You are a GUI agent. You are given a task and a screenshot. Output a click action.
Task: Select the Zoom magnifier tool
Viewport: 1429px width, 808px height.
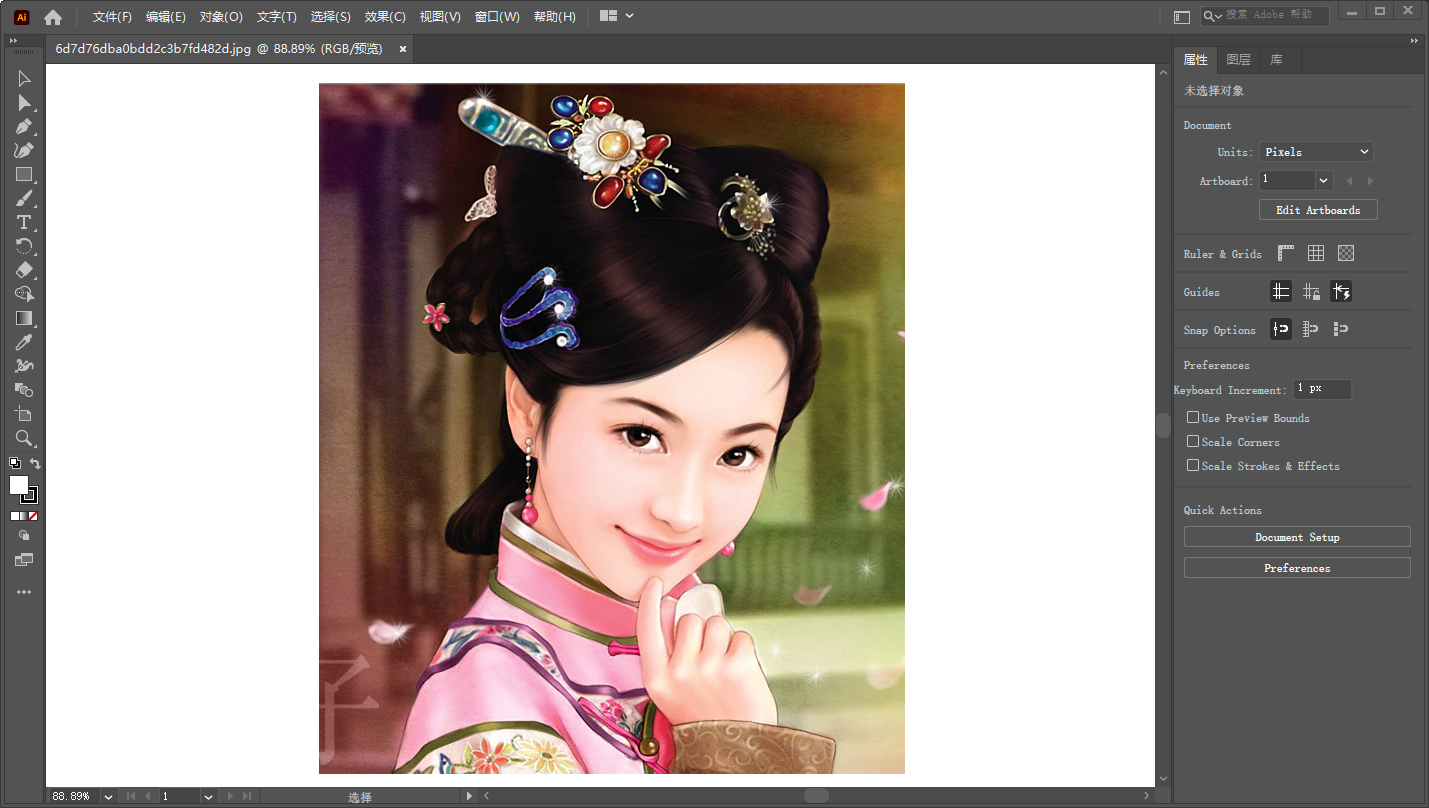24,438
